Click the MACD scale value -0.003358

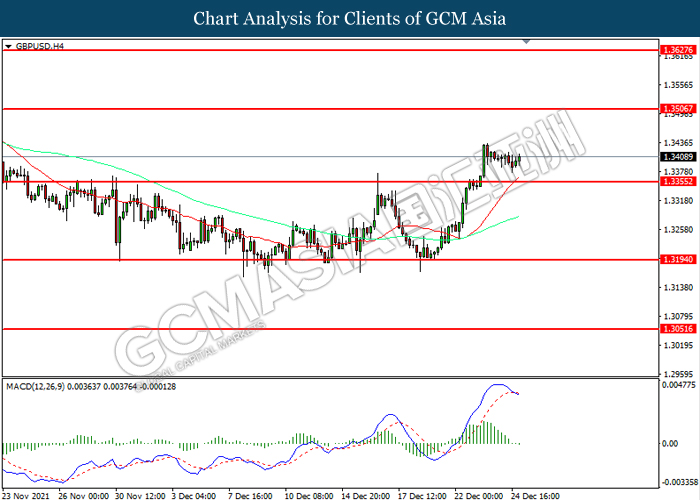[679, 482]
